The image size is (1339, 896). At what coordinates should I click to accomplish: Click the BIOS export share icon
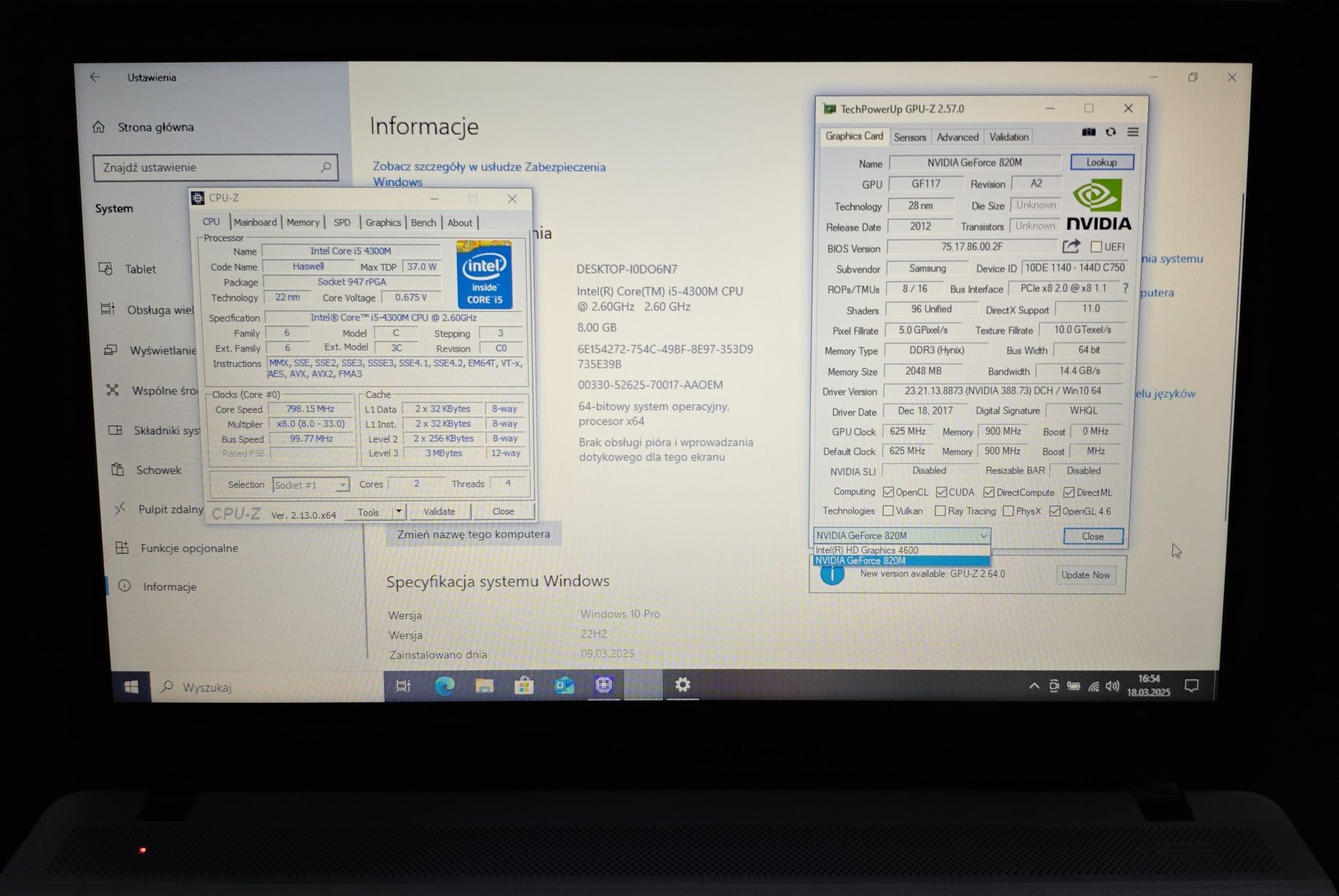[x=1071, y=246]
